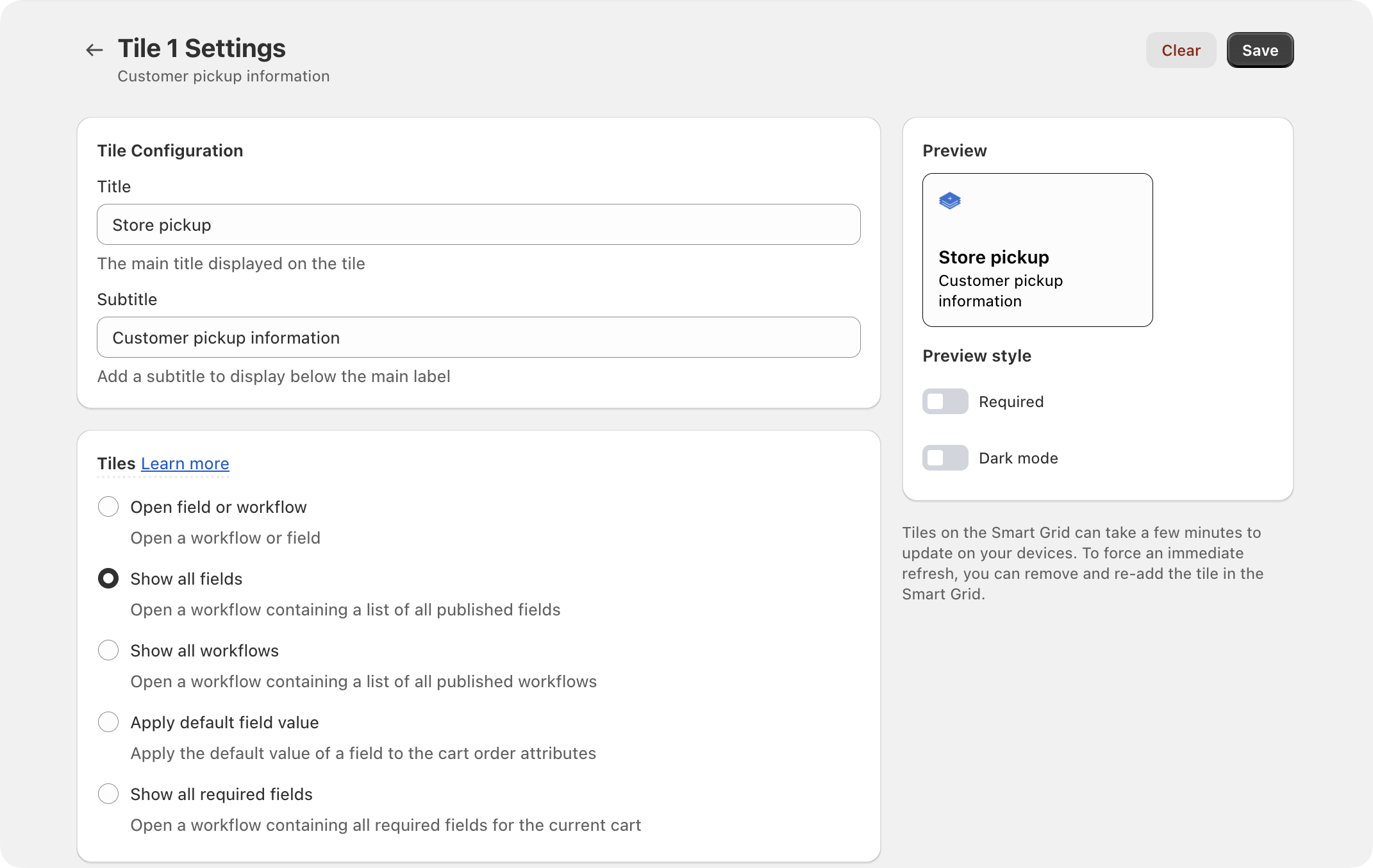The width and height of the screenshot is (1373, 868).
Task: Click the back arrow to leave Tile 1 Settings
Action: point(94,49)
